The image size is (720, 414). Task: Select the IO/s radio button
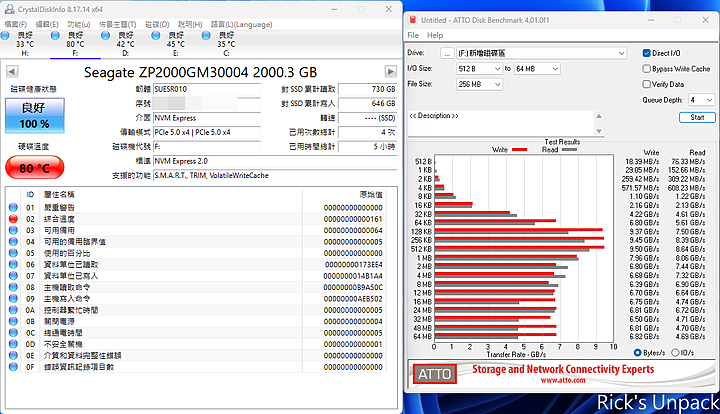675,352
